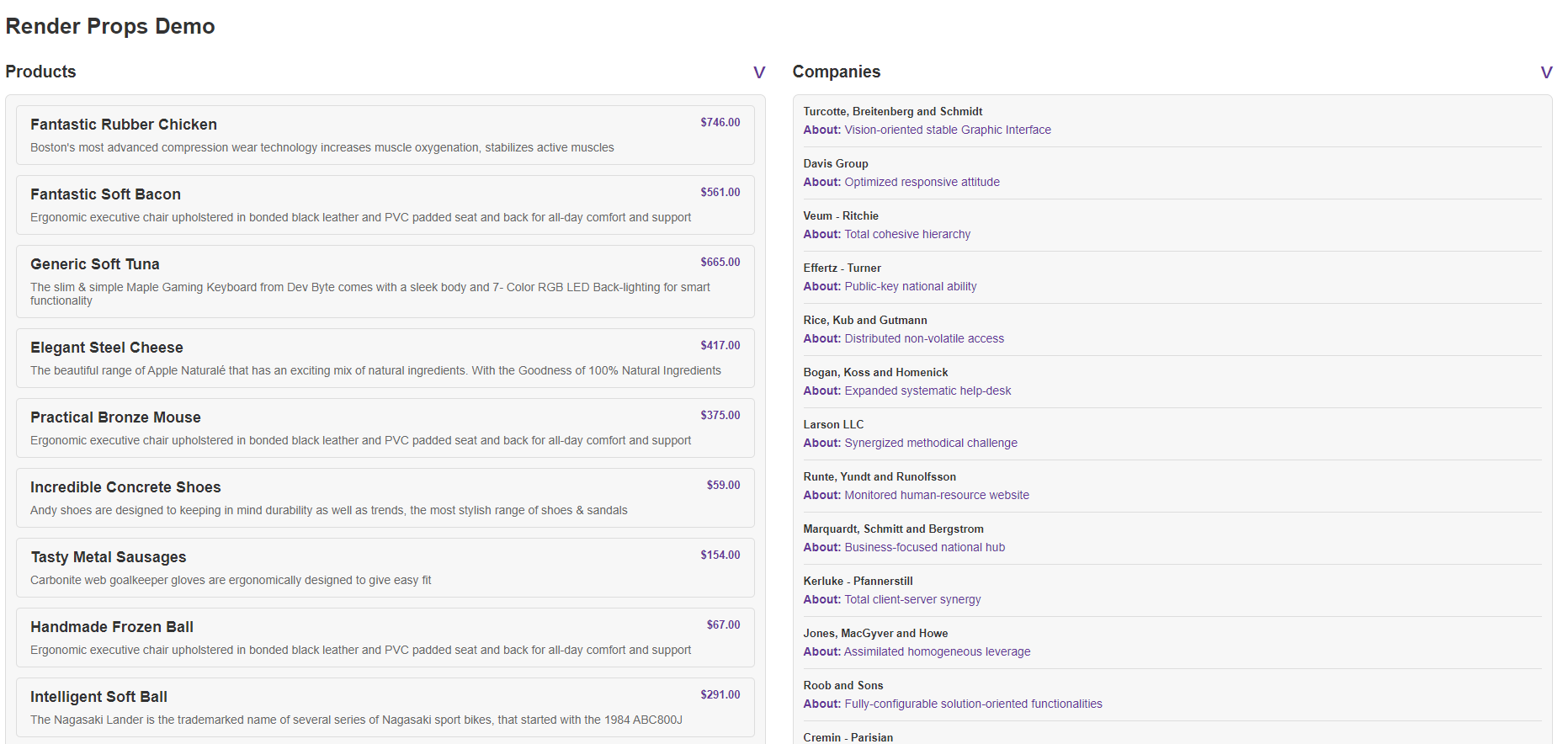Select Runte, Yundt and Runolfsson company
The height and width of the screenshot is (744, 1568).
(x=880, y=476)
